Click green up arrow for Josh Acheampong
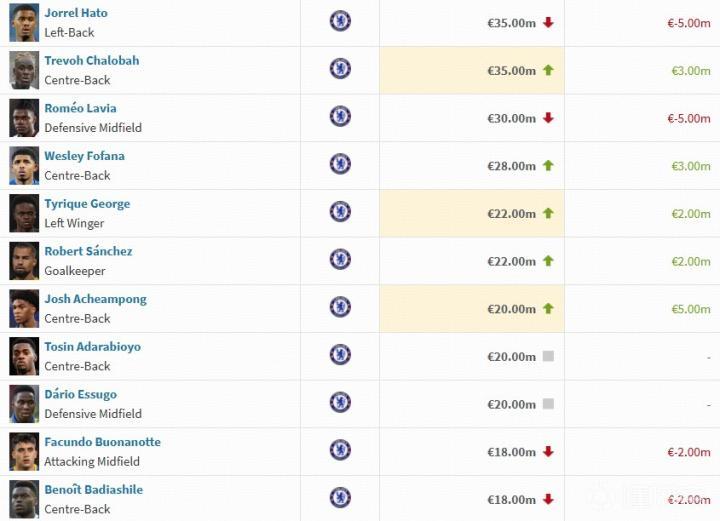This screenshot has width=720, height=521. point(548,309)
